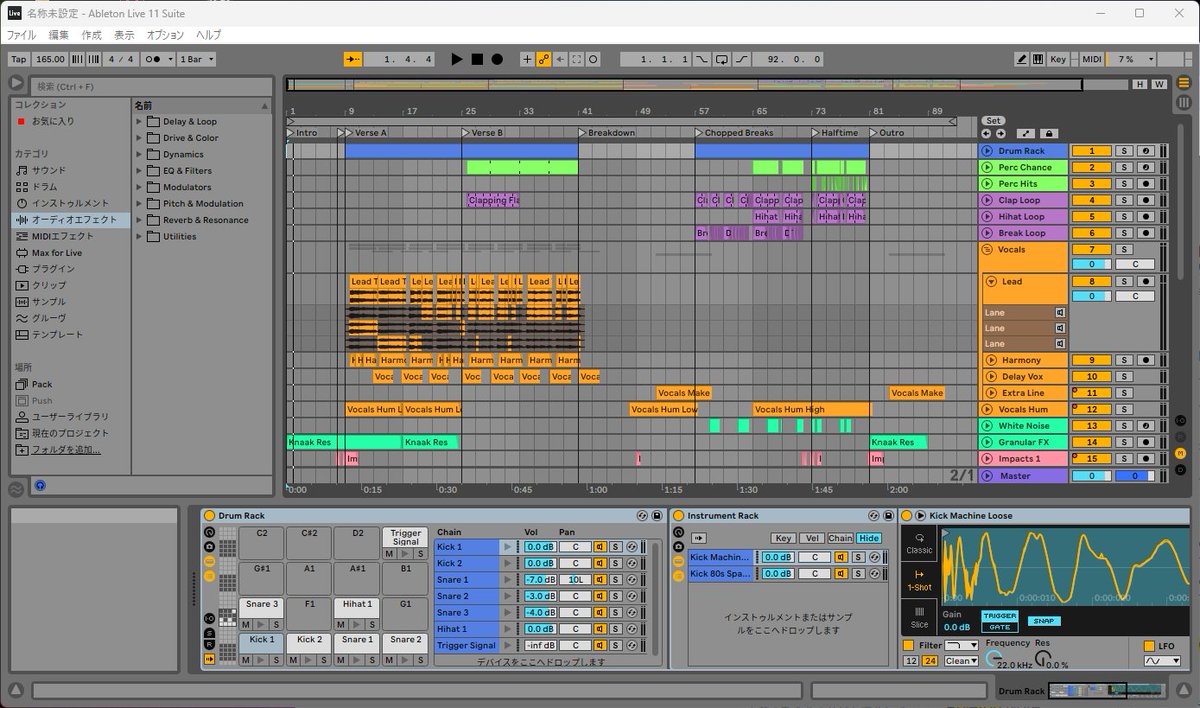Toggle track activator 2 for Perc Chance
Image resolution: width=1200 pixels, height=708 pixels.
(1091, 167)
